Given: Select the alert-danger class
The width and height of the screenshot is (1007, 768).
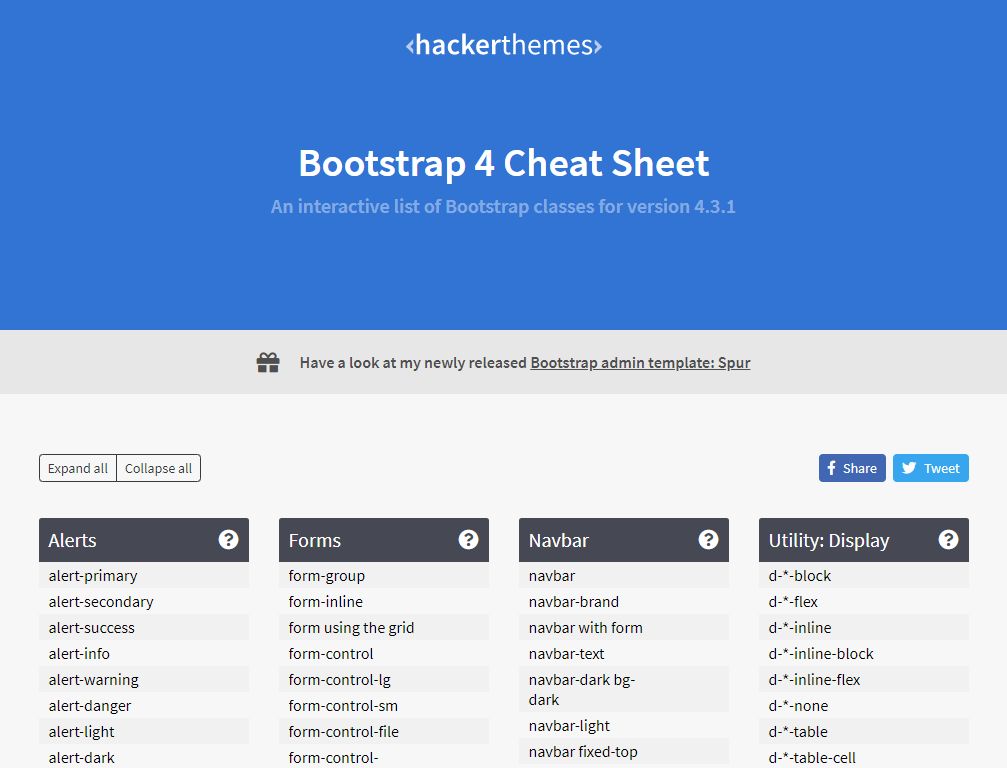Looking at the screenshot, I should point(144,706).
